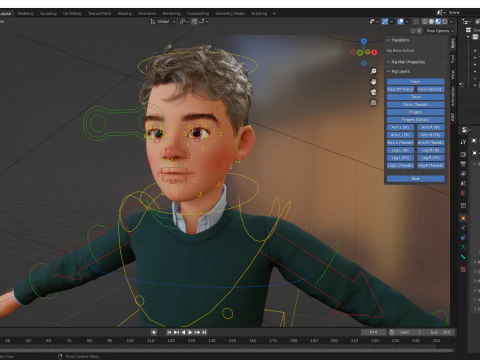Image resolution: width=480 pixels, height=360 pixels.
Task: Switch to the UV Editing workspace tab
Action: [x=72, y=14]
